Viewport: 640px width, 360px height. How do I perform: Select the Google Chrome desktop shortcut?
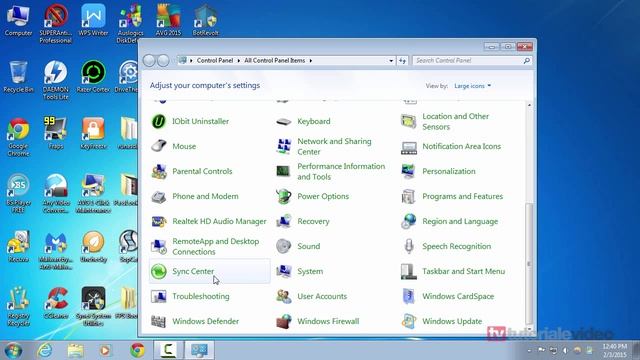coord(18,138)
